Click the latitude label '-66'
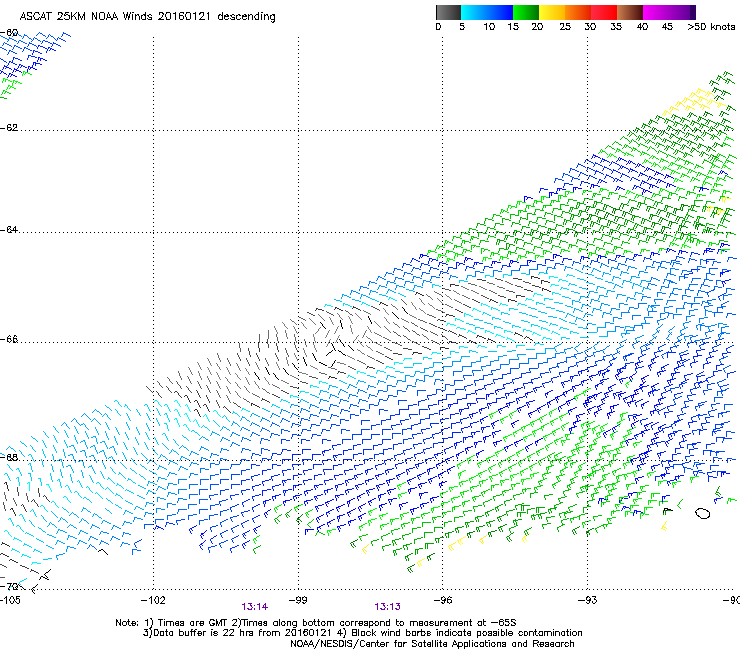Screen dimensions: 740x650 9,339
